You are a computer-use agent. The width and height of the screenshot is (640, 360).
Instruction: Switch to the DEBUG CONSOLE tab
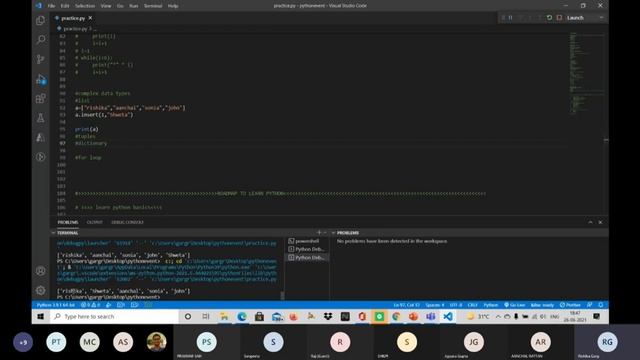[x=127, y=222]
